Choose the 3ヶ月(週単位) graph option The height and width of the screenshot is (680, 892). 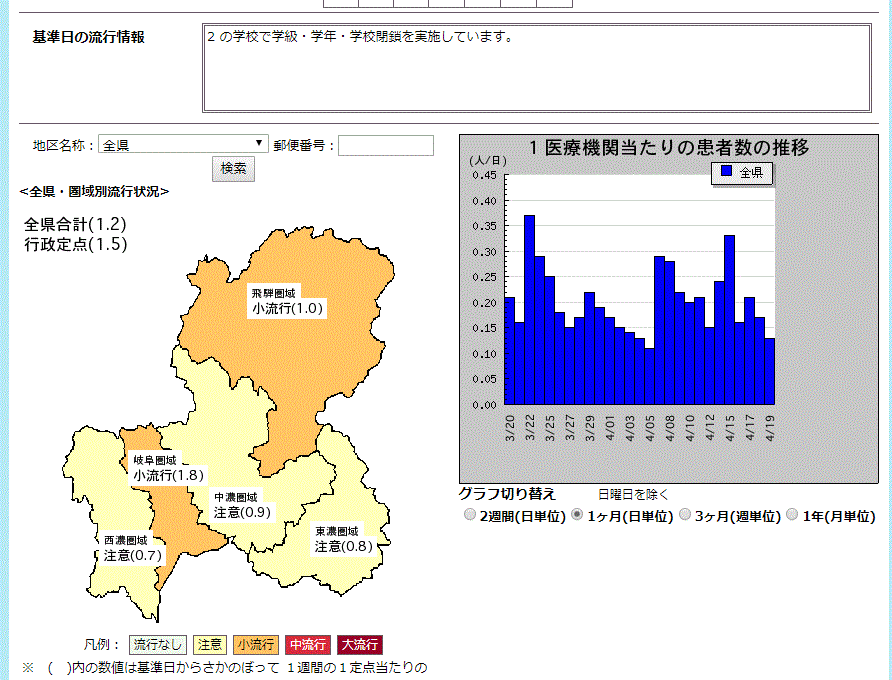[x=685, y=516]
